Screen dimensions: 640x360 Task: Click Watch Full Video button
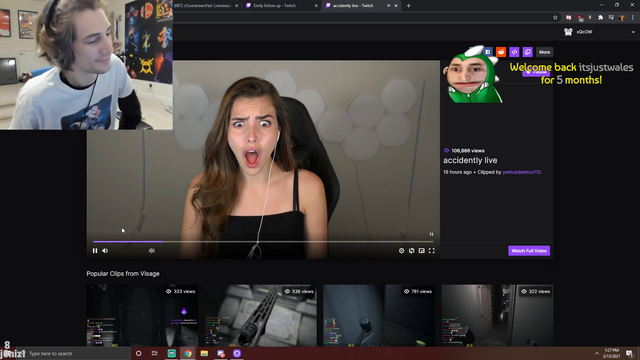(529, 251)
